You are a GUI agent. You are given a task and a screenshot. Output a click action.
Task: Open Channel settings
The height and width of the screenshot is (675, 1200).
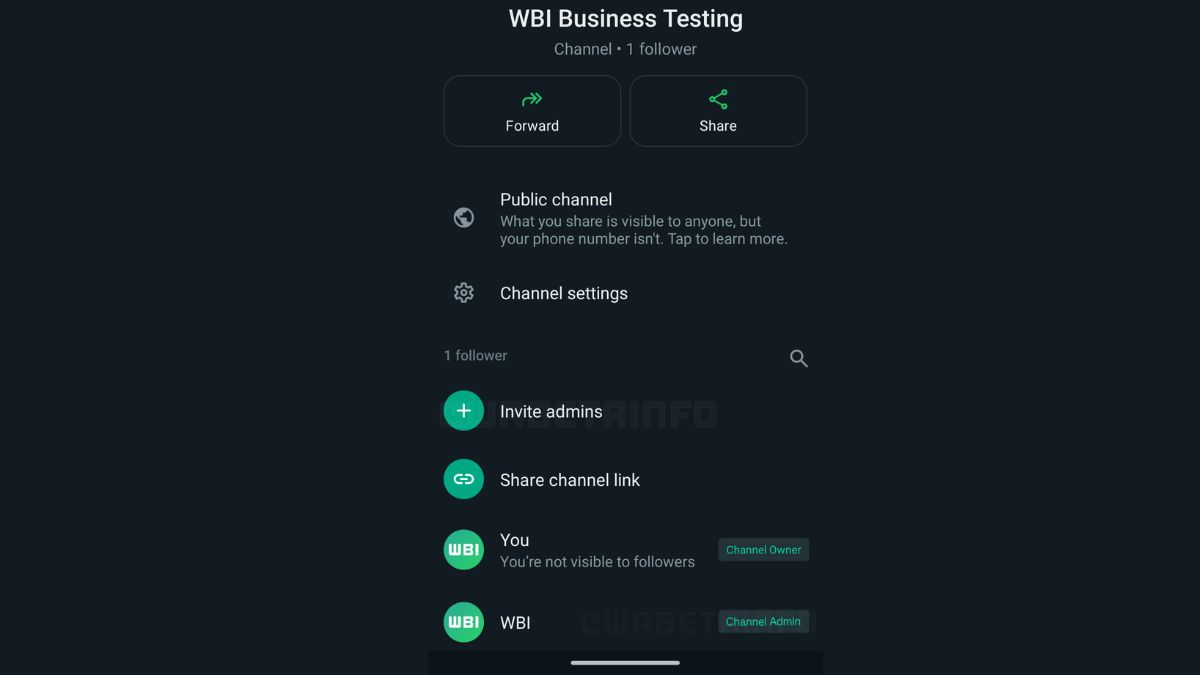tap(564, 293)
